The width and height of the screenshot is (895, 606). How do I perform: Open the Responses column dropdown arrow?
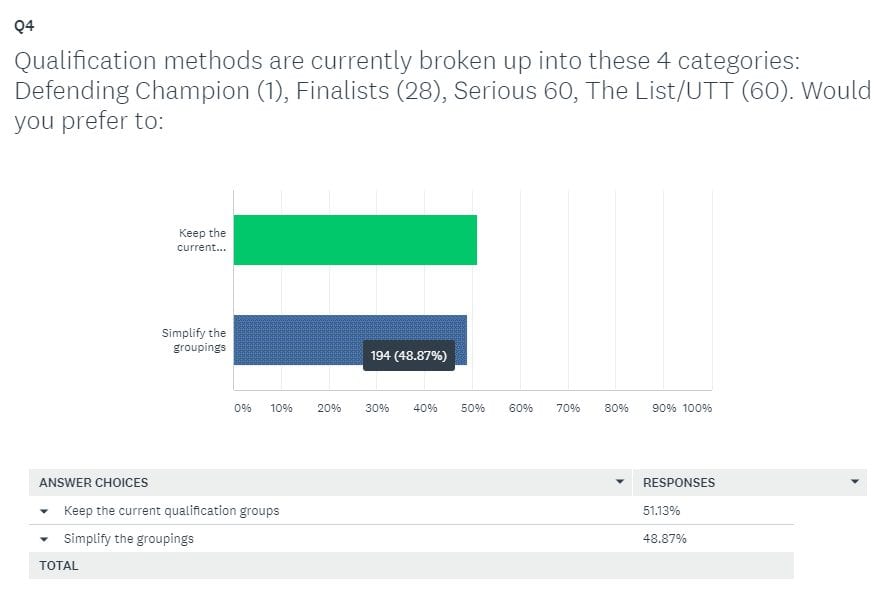[854, 482]
